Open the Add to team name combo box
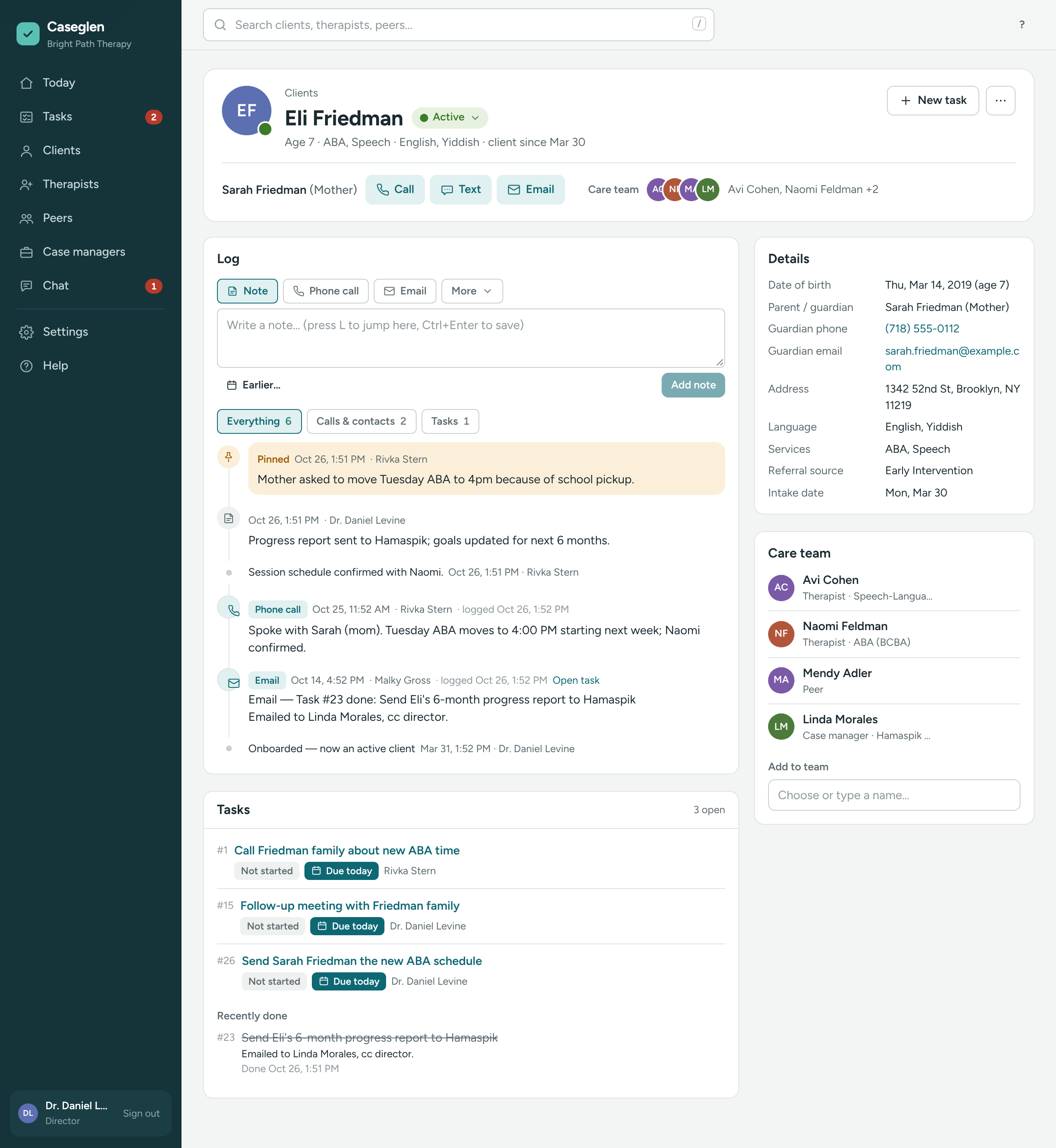Image resolution: width=1056 pixels, height=1148 pixels. pyautogui.click(x=894, y=795)
